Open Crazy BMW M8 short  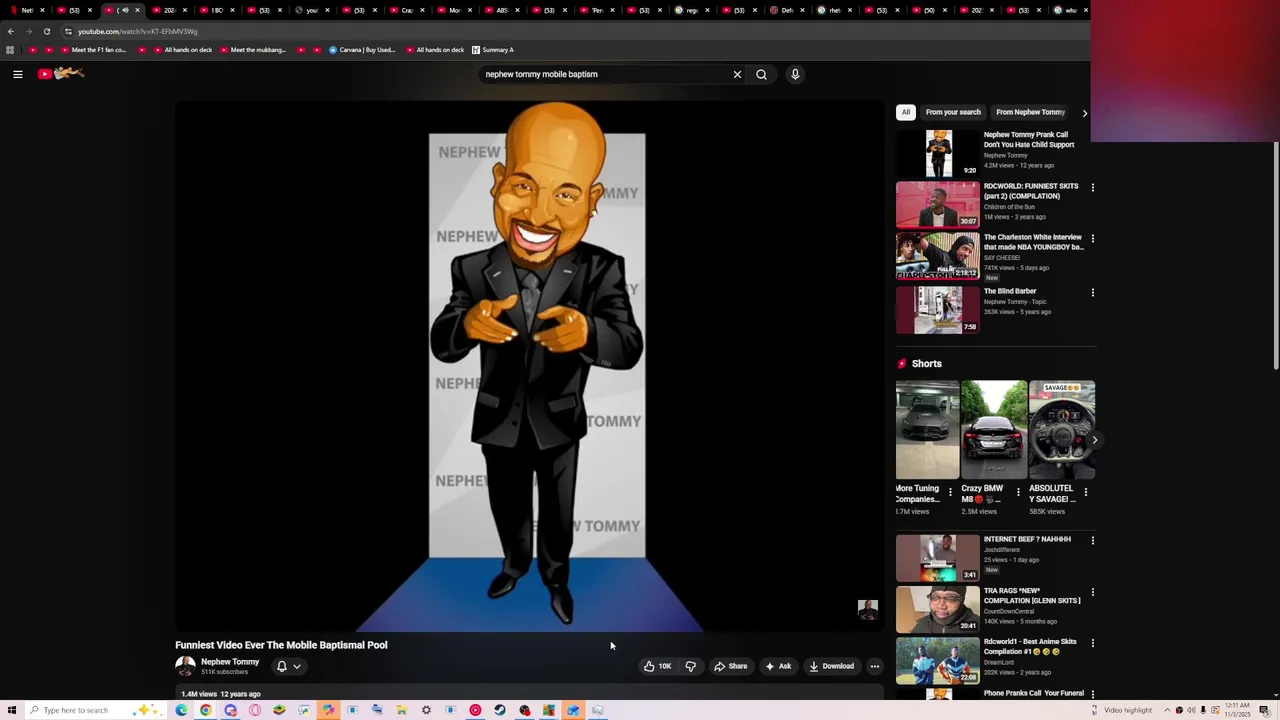tap(994, 430)
